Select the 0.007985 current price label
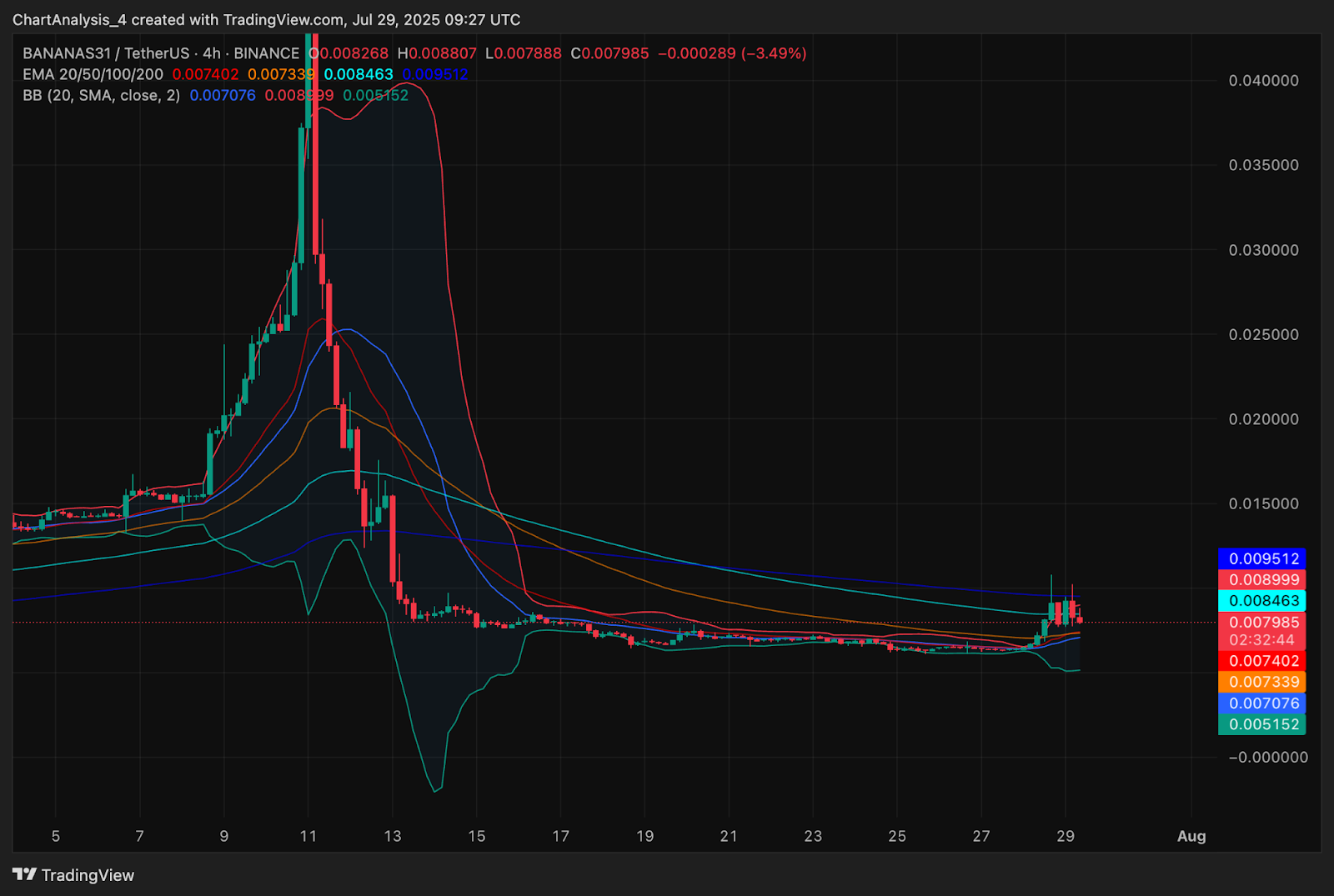 coord(1262,622)
